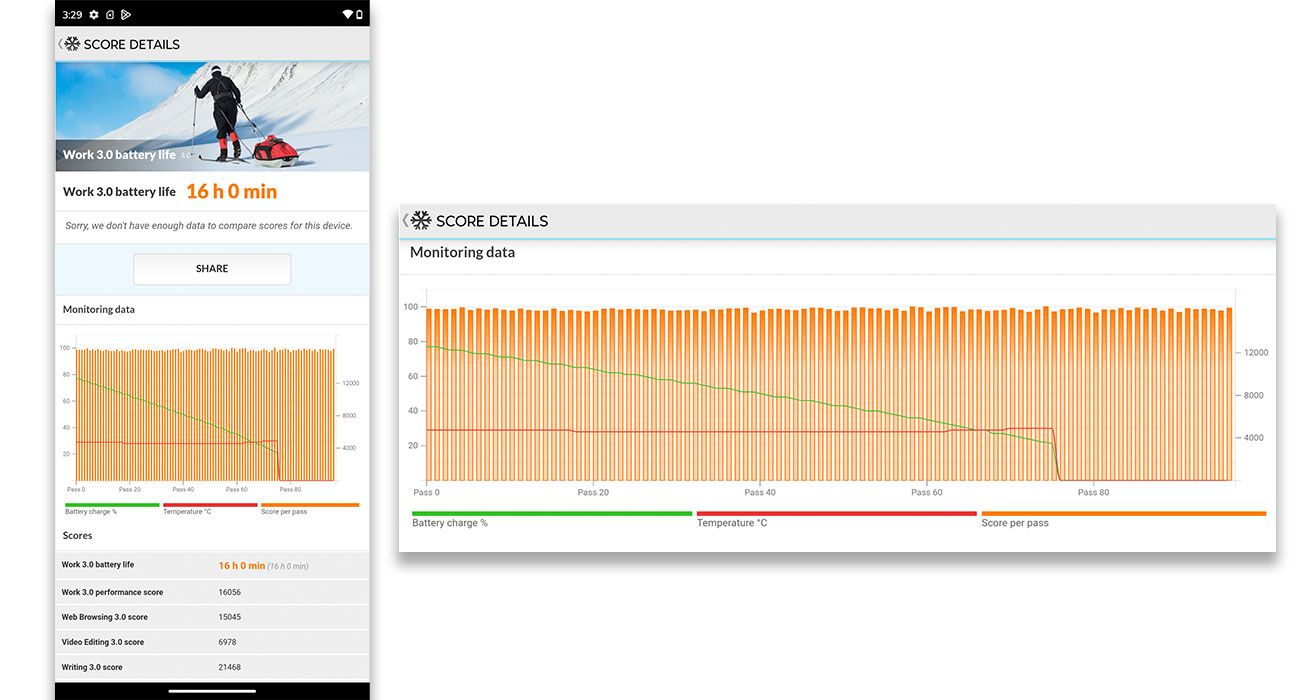1300x700 pixels.
Task: Select the 'Work 3.0 performance score' row label
Action: pos(112,592)
